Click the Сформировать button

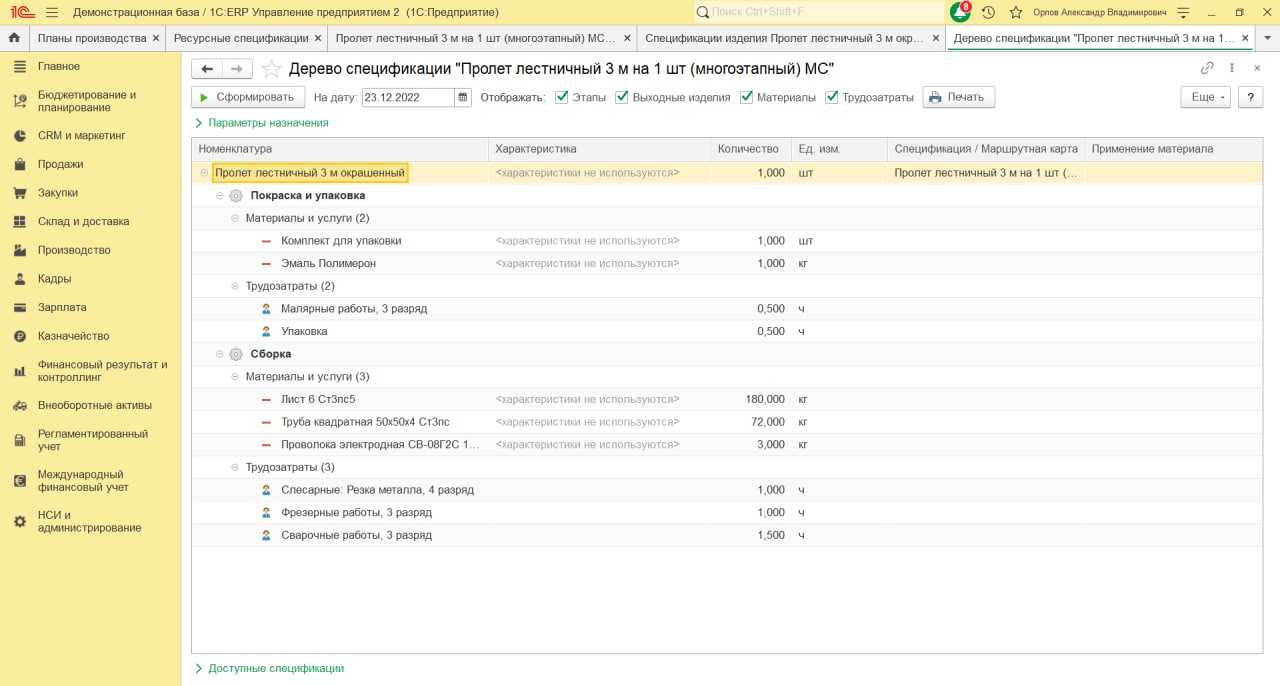coord(247,97)
